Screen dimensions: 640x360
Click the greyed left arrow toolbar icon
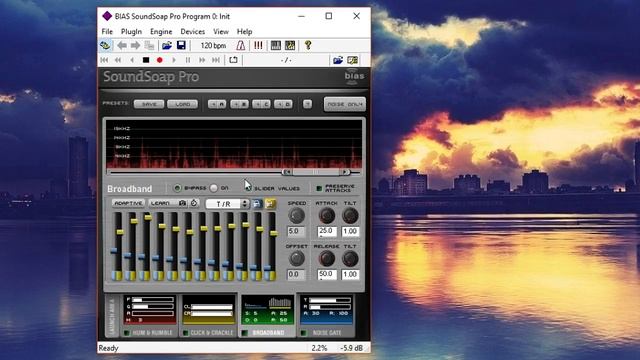point(121,45)
